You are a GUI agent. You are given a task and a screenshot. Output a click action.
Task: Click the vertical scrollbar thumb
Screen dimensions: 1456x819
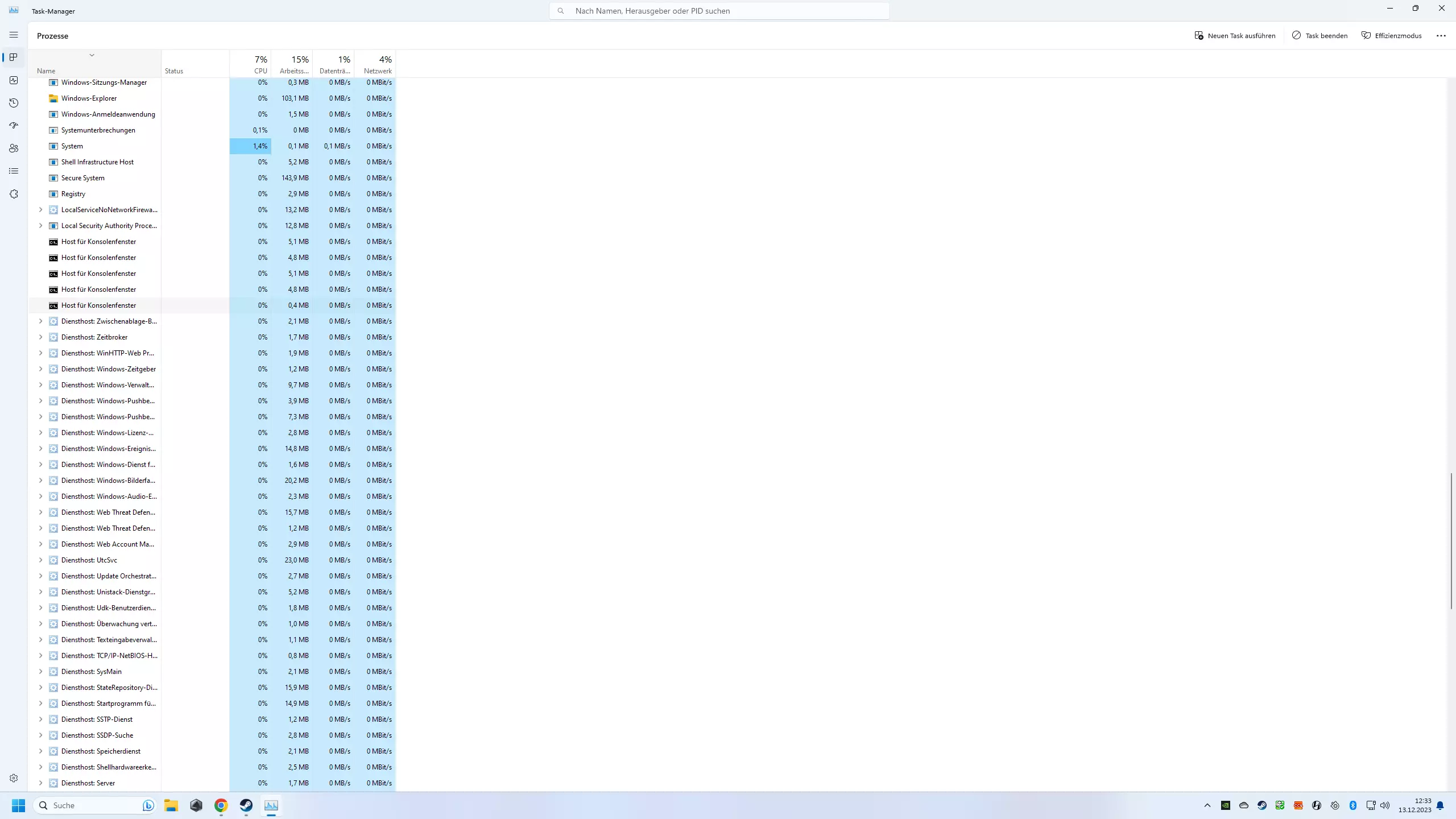point(1451,540)
